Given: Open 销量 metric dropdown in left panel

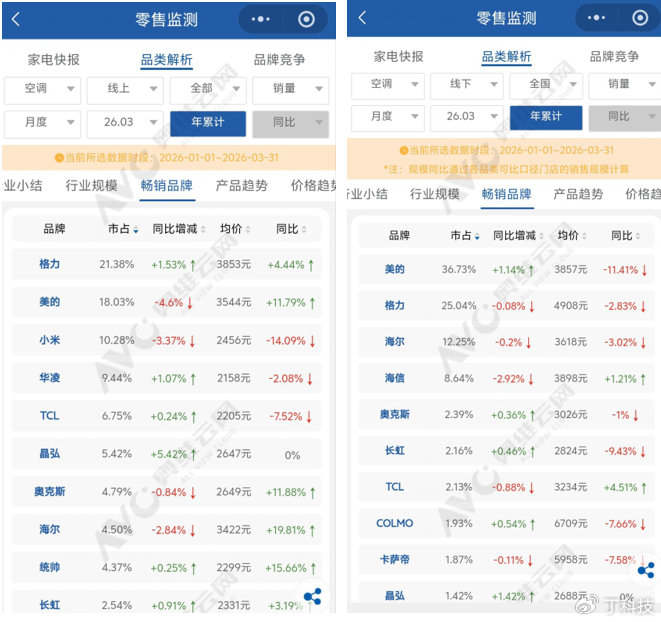Looking at the screenshot, I should pyautogui.click(x=290, y=90).
